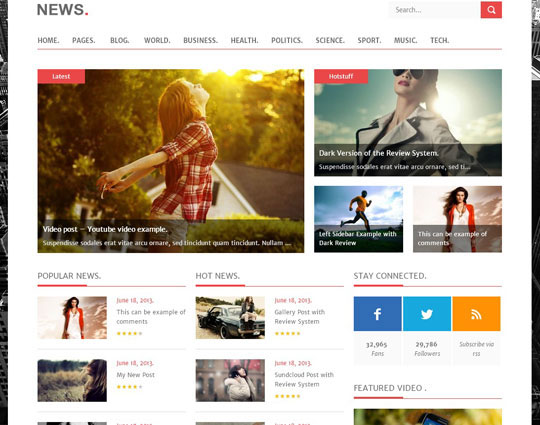Open the PAGES. menu item
Image resolution: width=540 pixels, height=425 pixels.
(84, 40)
